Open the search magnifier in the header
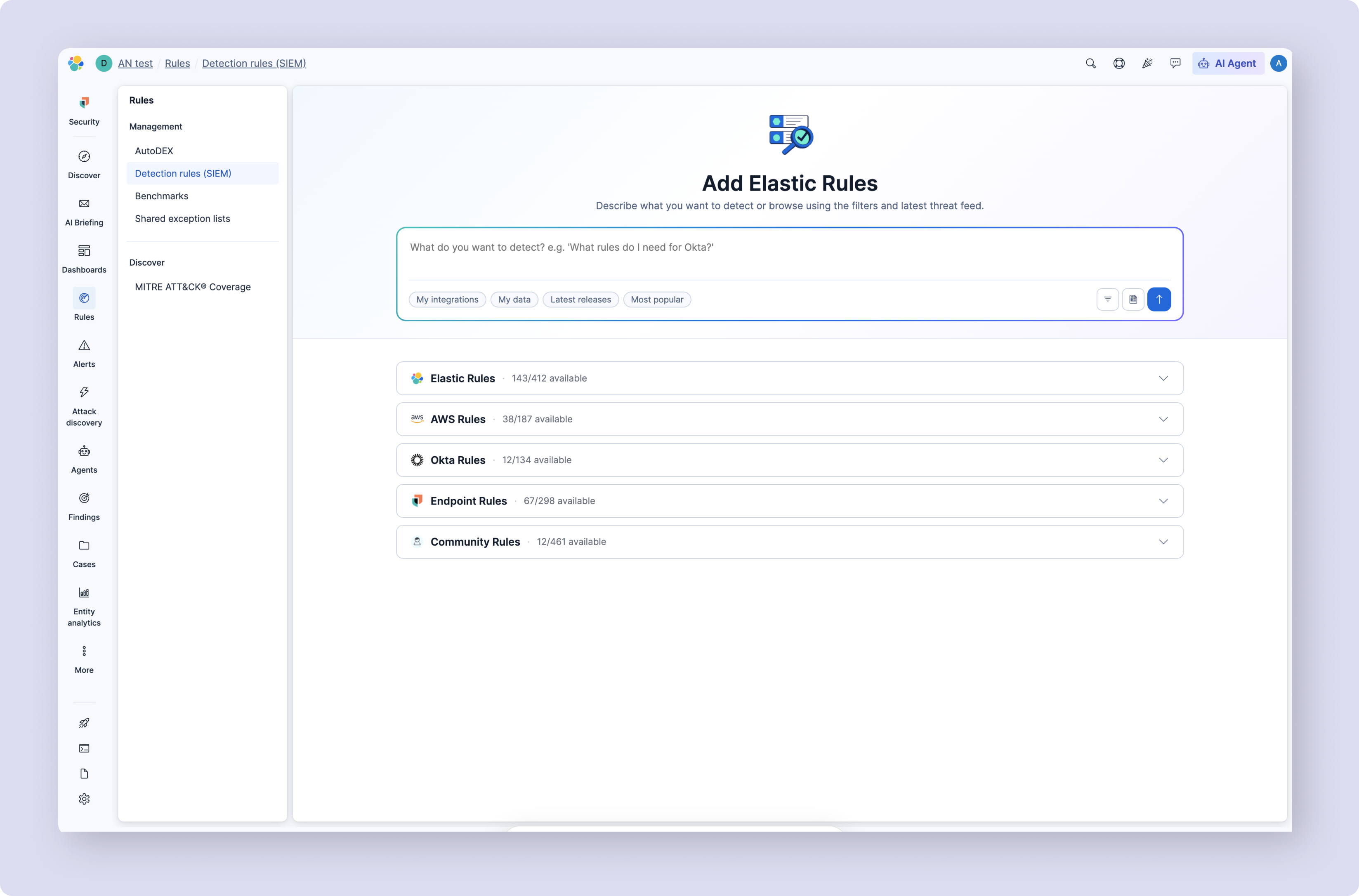 (x=1090, y=64)
